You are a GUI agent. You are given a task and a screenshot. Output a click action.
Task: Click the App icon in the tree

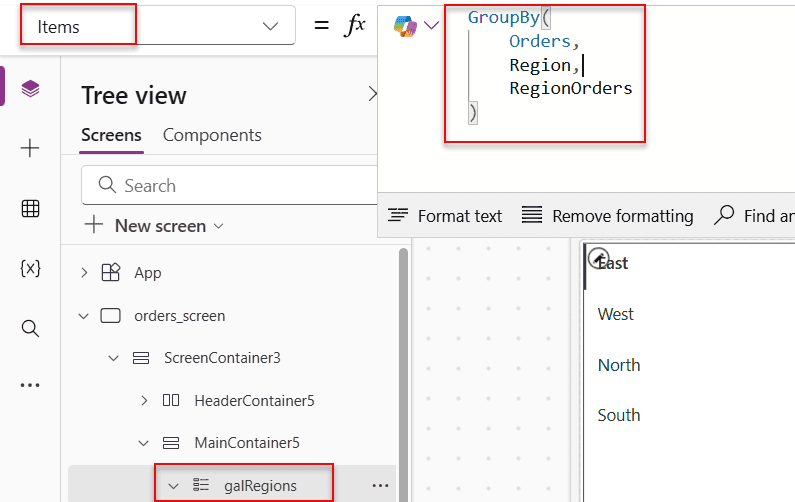(111, 273)
